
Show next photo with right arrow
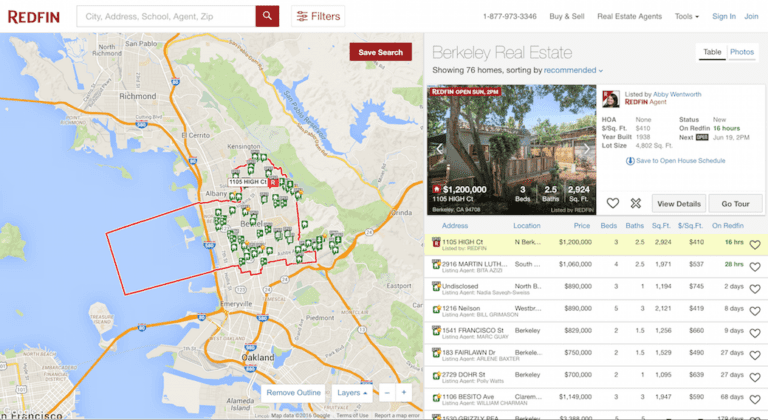point(587,149)
